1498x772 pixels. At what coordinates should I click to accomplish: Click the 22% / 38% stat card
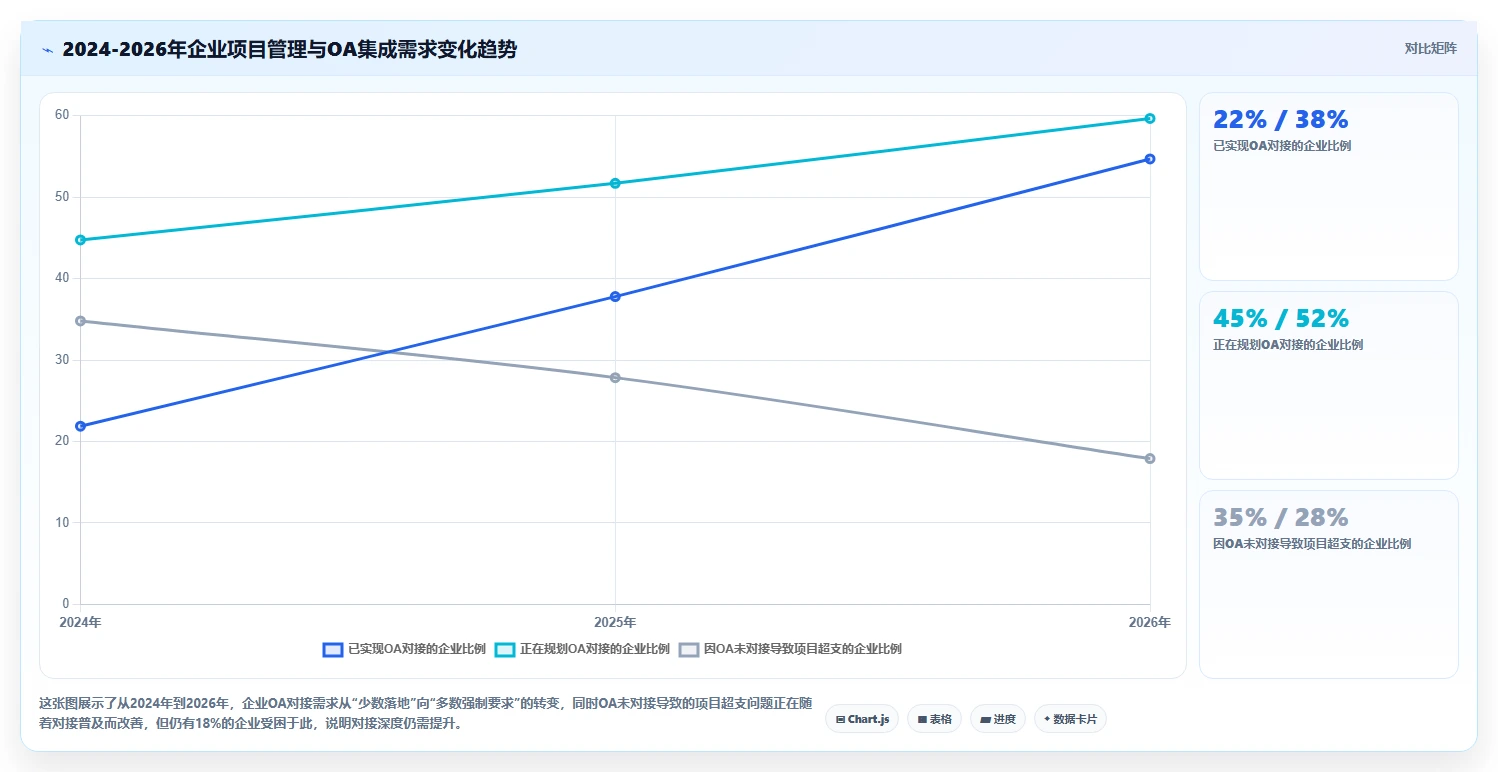(x=1329, y=186)
